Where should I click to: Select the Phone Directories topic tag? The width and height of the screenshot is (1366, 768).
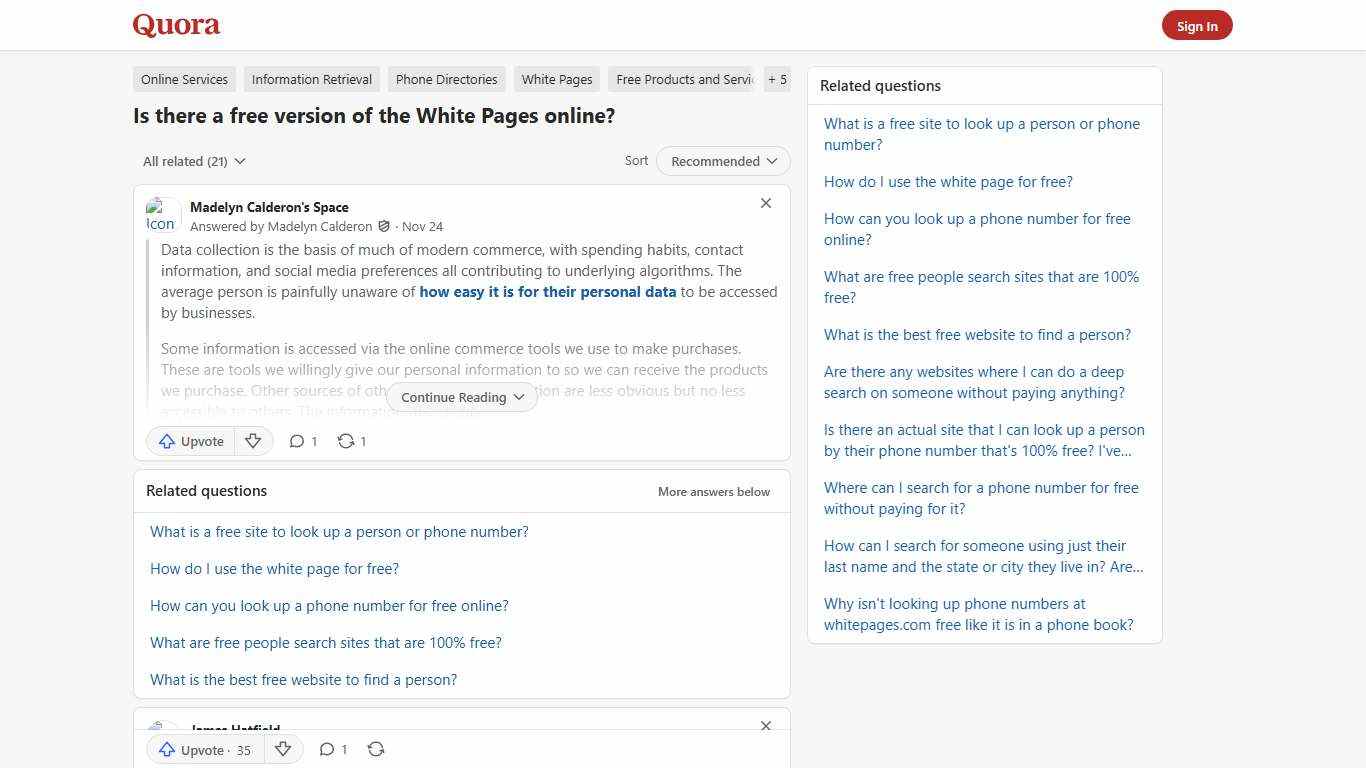click(446, 79)
